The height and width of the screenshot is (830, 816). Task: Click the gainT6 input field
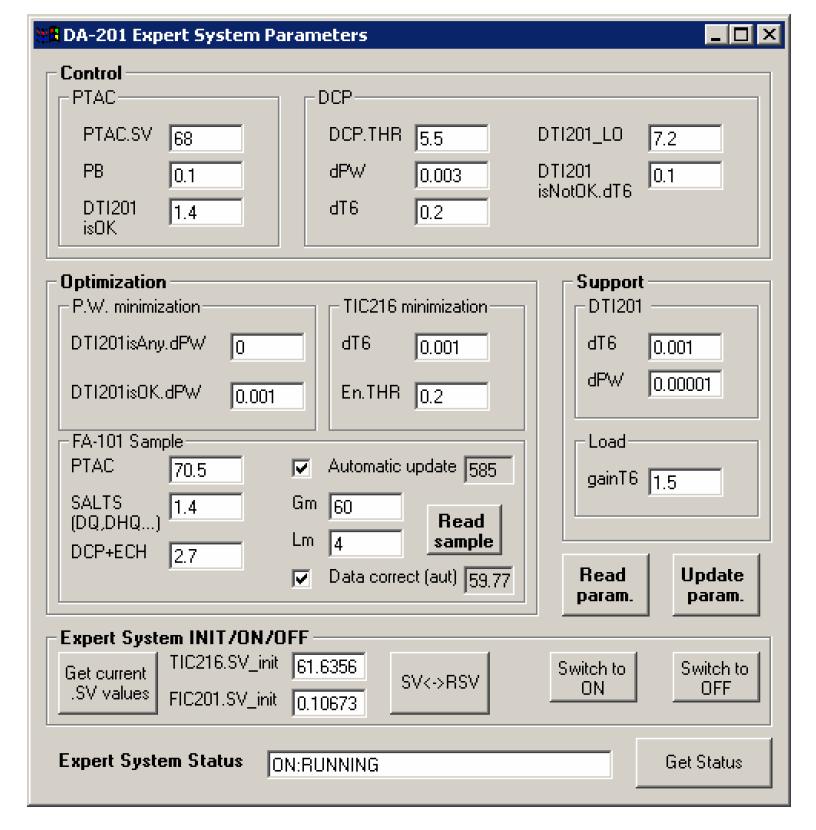click(x=685, y=482)
